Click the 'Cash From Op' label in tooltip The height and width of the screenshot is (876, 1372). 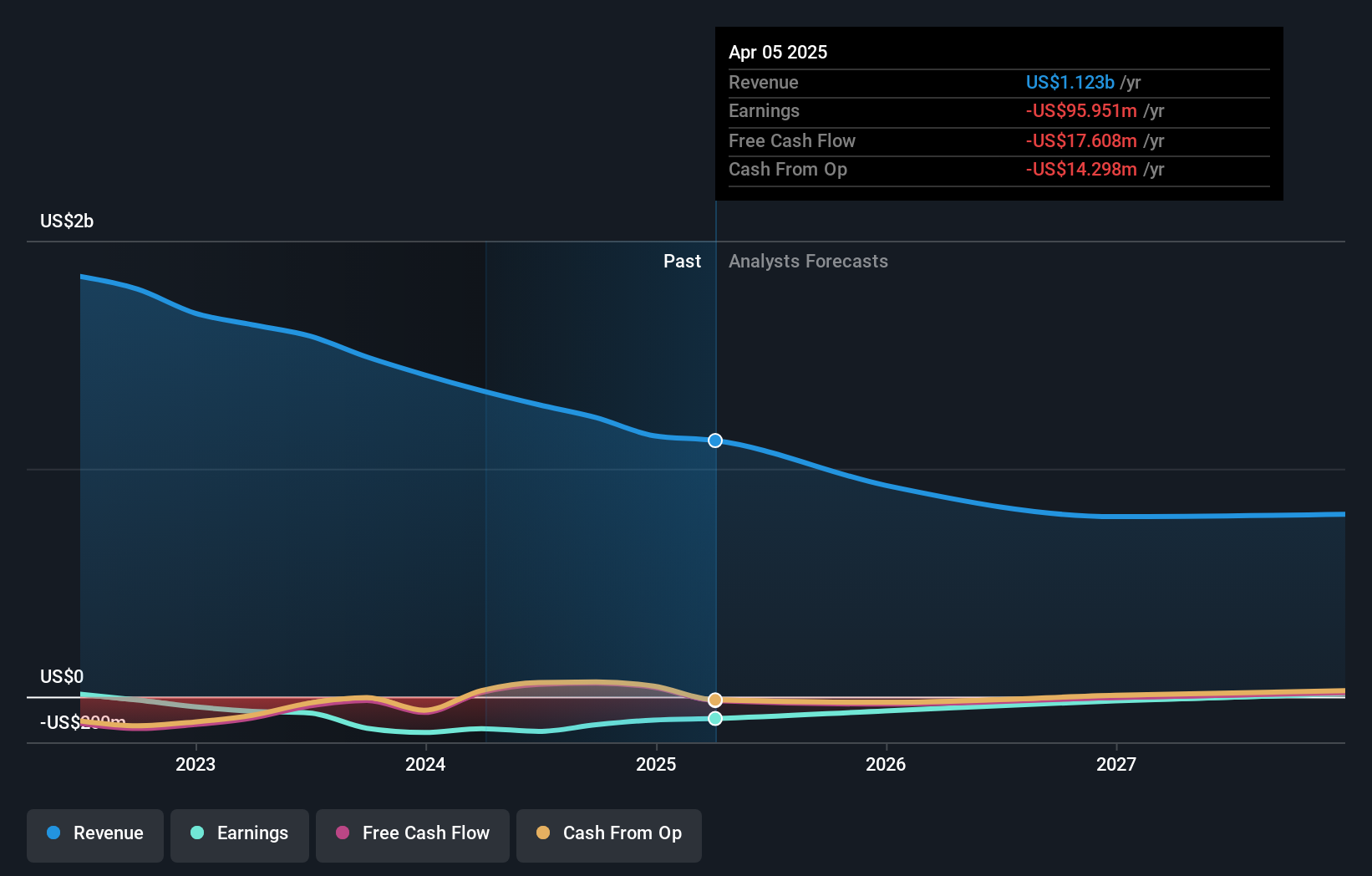tap(788, 169)
